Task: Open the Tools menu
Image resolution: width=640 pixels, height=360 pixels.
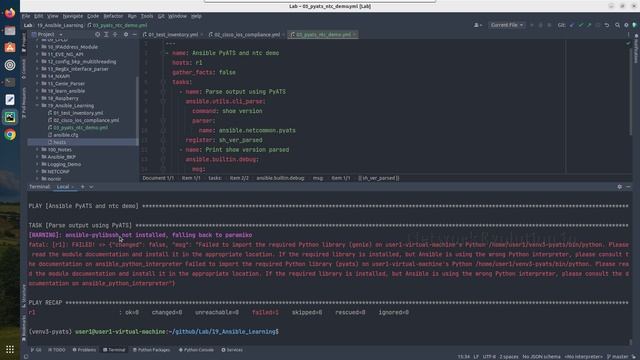Action: pos(147,16)
